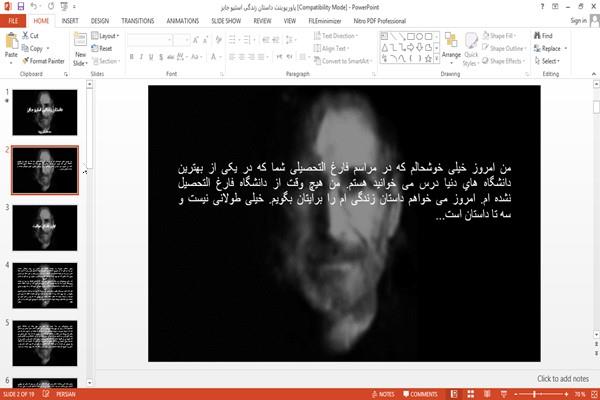Image resolution: width=600 pixels, height=400 pixels.
Task: Open the Align Text dropdown
Action: [x=331, y=48]
